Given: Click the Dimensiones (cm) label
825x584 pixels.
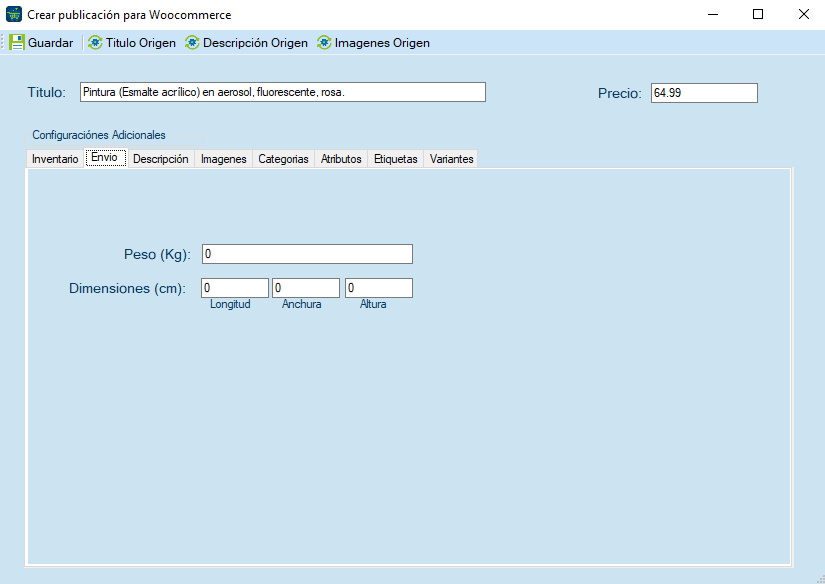Looking at the screenshot, I should pyautogui.click(x=127, y=288).
